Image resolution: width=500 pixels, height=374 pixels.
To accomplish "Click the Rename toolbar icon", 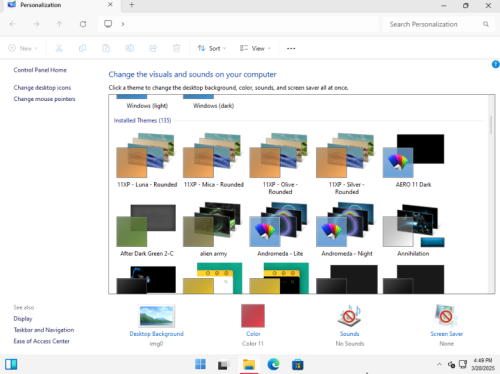I will pos(129,48).
